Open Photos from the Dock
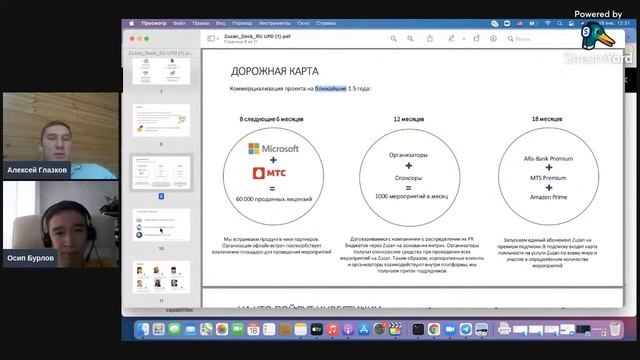 coord(222,329)
